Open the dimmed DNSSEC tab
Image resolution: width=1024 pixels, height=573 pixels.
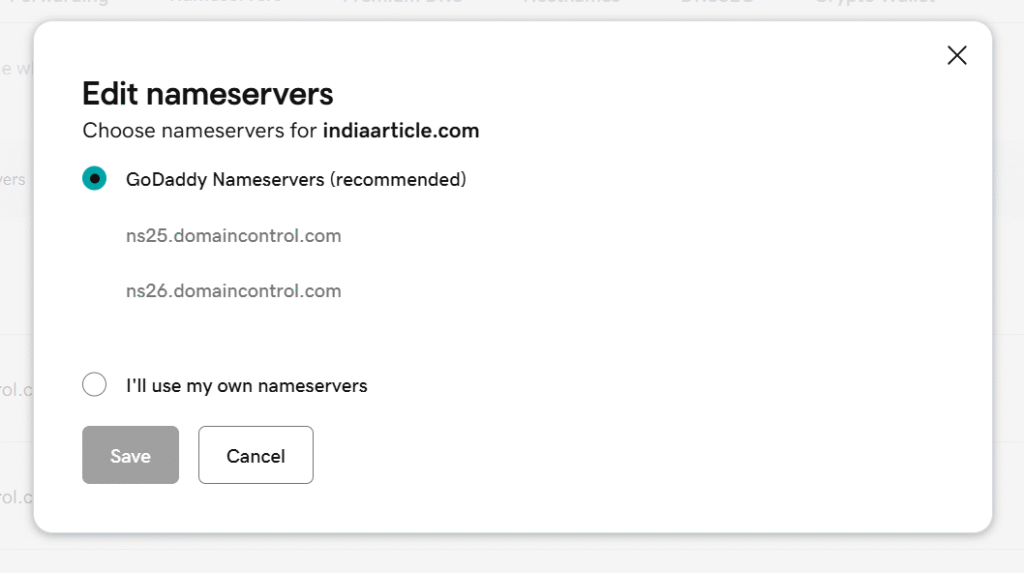pyautogui.click(x=716, y=3)
